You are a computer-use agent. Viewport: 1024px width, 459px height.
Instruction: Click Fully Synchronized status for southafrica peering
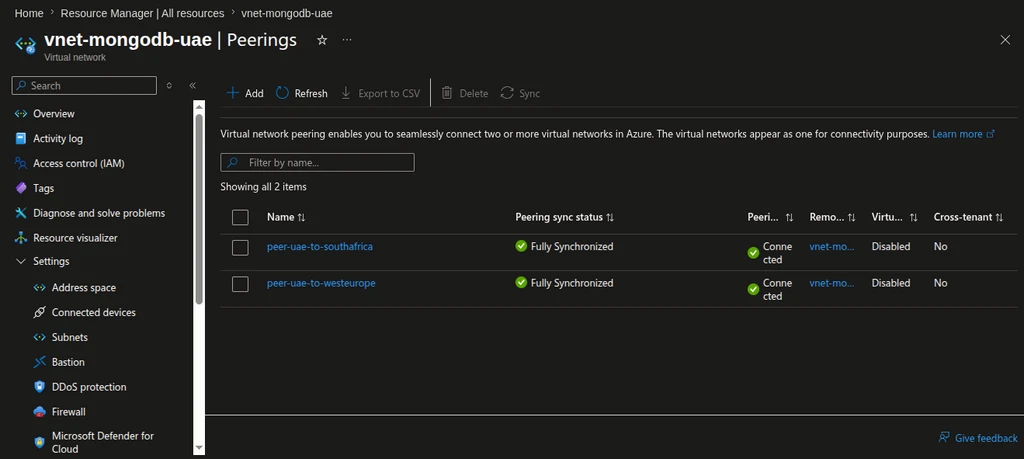point(564,247)
